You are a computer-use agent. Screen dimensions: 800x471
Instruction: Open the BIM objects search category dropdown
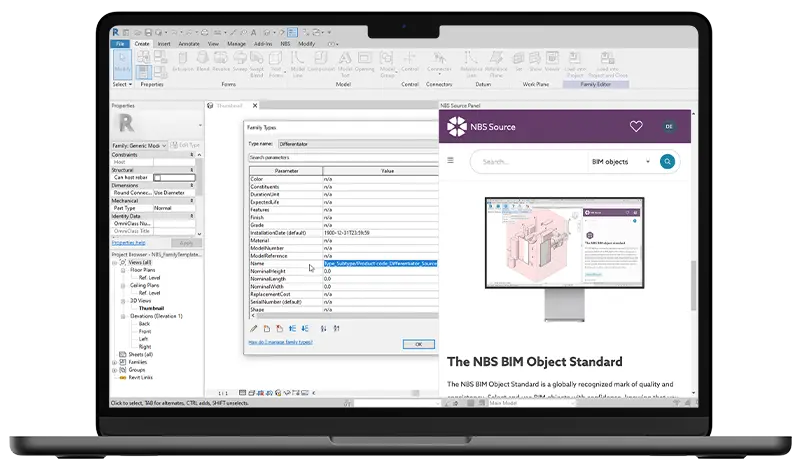pyautogui.click(x=621, y=162)
